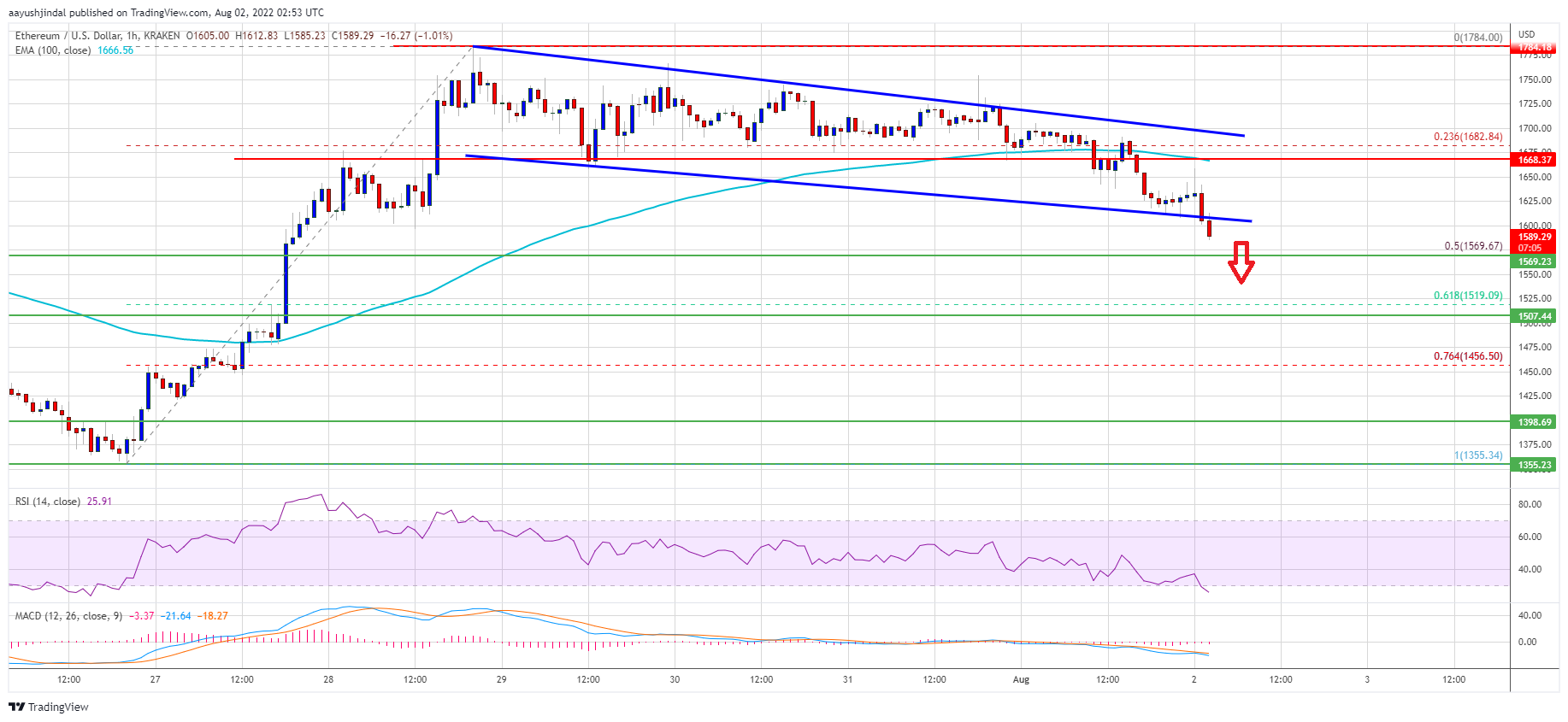Screen dimensions: 1568x722
Task: Click the 0.5(1569.67) Fibonacci level text
Action: pos(1473,246)
